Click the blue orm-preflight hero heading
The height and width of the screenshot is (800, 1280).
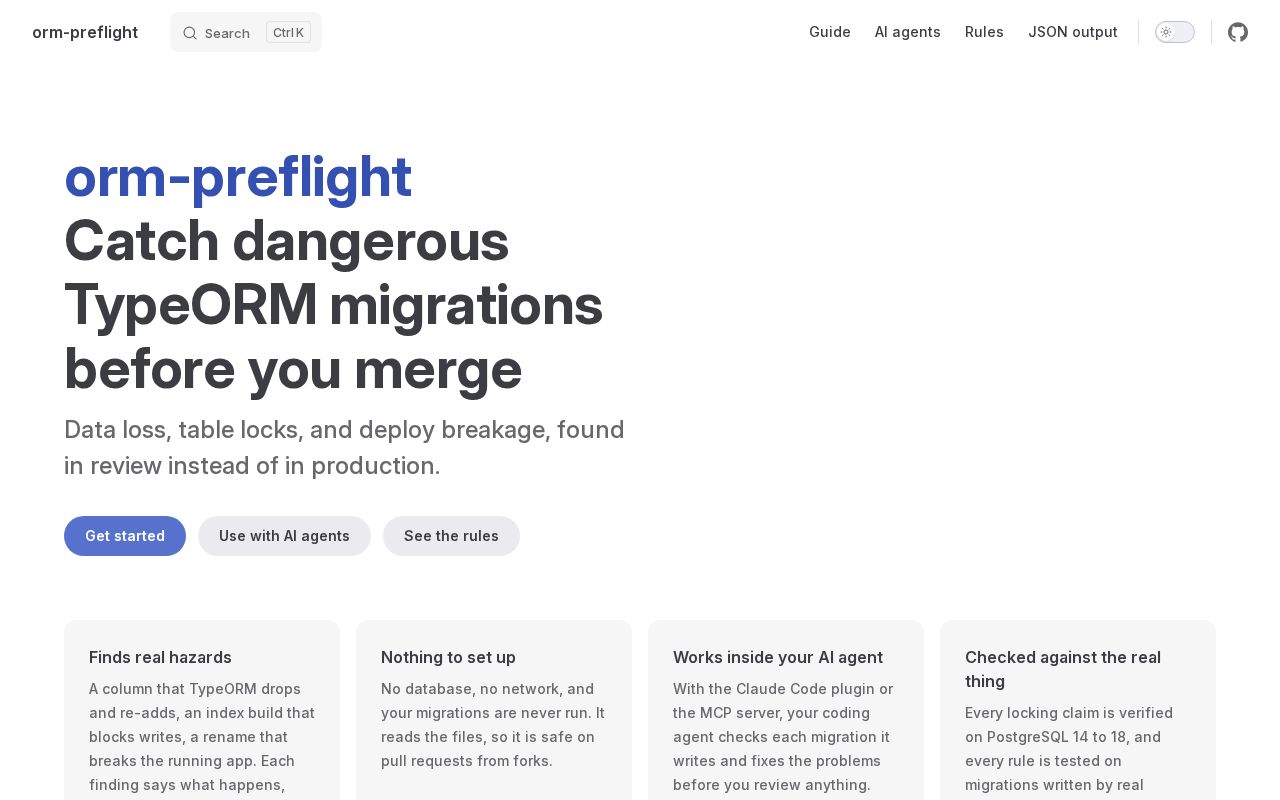click(x=238, y=177)
